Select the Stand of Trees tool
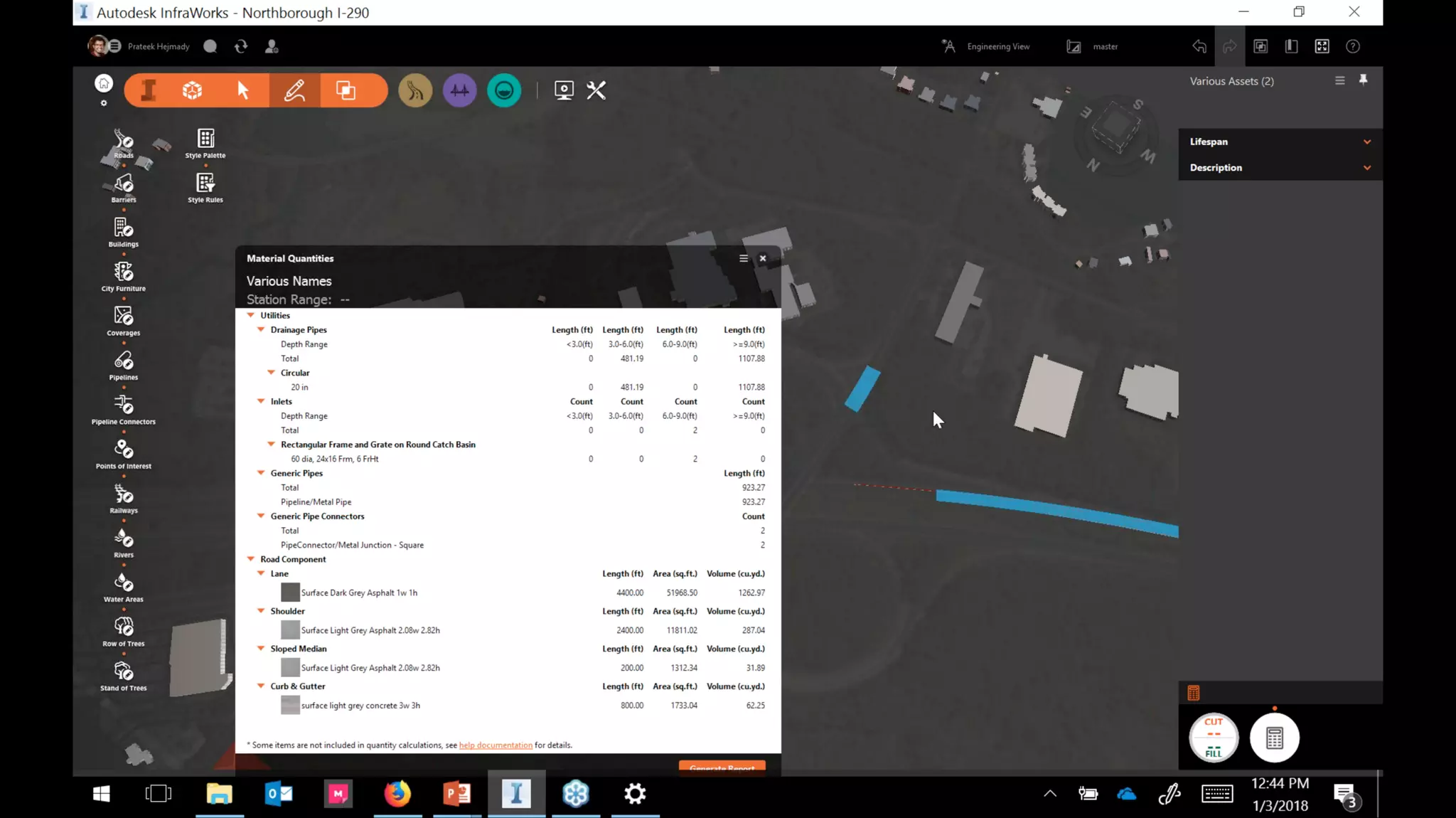The width and height of the screenshot is (1456, 818). pos(124,676)
